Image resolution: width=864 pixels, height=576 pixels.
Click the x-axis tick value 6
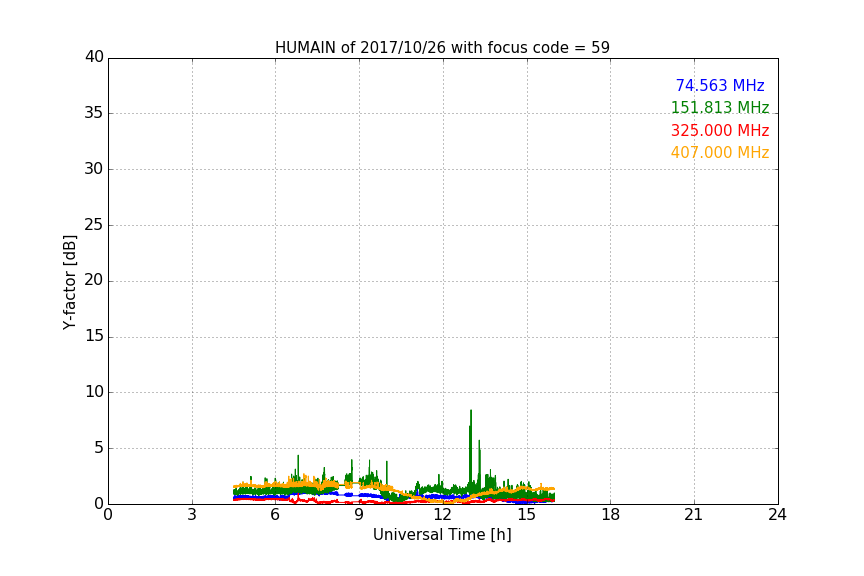[275, 515]
